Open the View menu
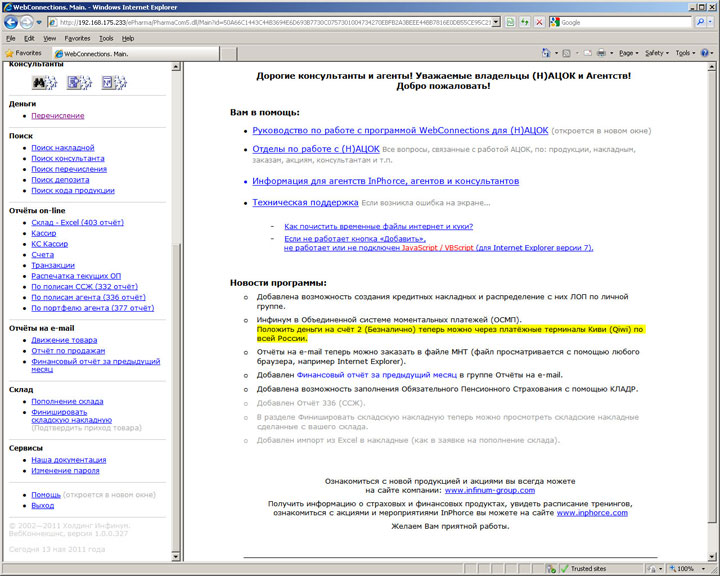The height and width of the screenshot is (576, 720). [x=50, y=39]
